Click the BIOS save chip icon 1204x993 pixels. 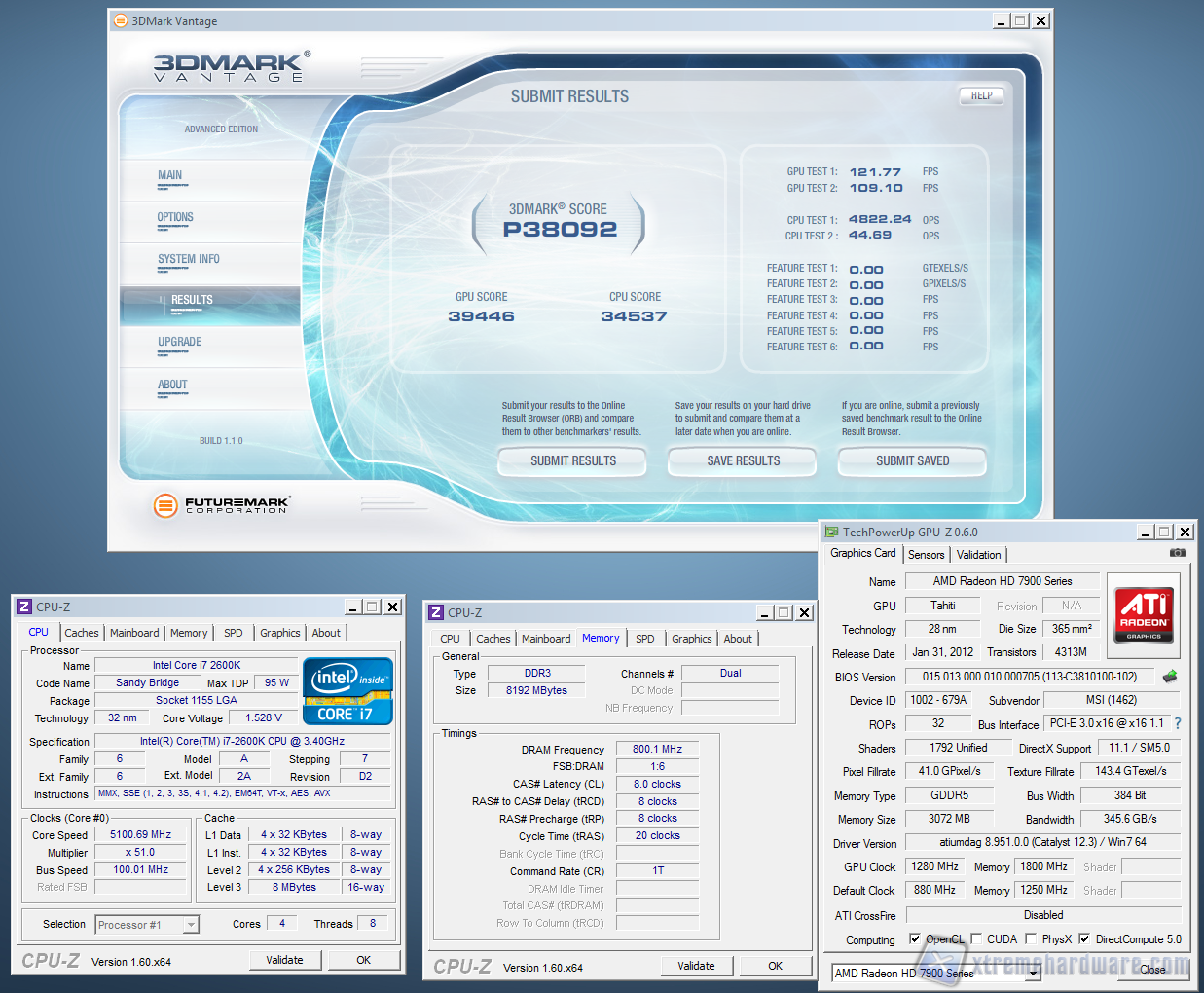(1169, 677)
